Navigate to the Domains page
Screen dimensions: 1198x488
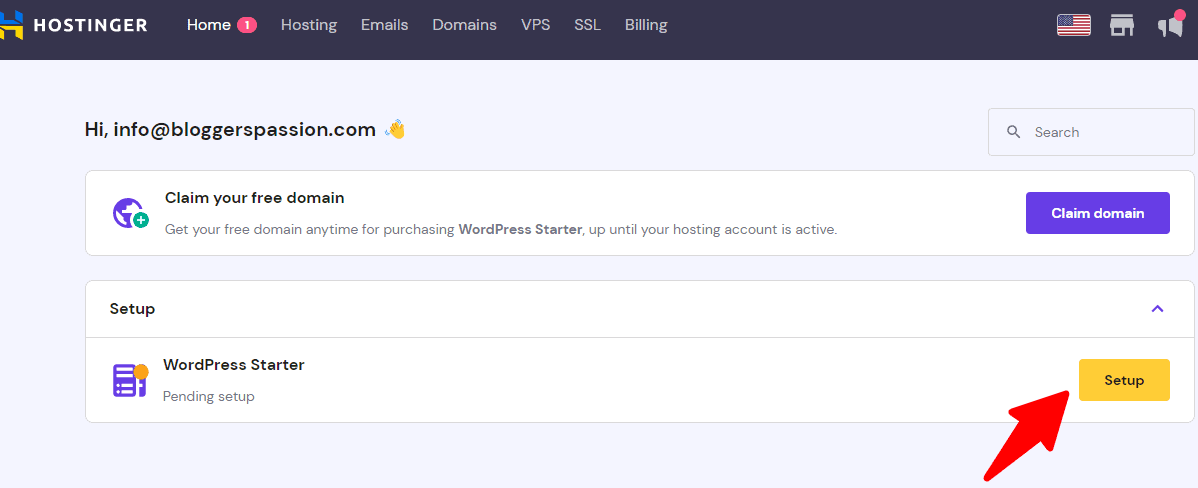click(x=464, y=25)
